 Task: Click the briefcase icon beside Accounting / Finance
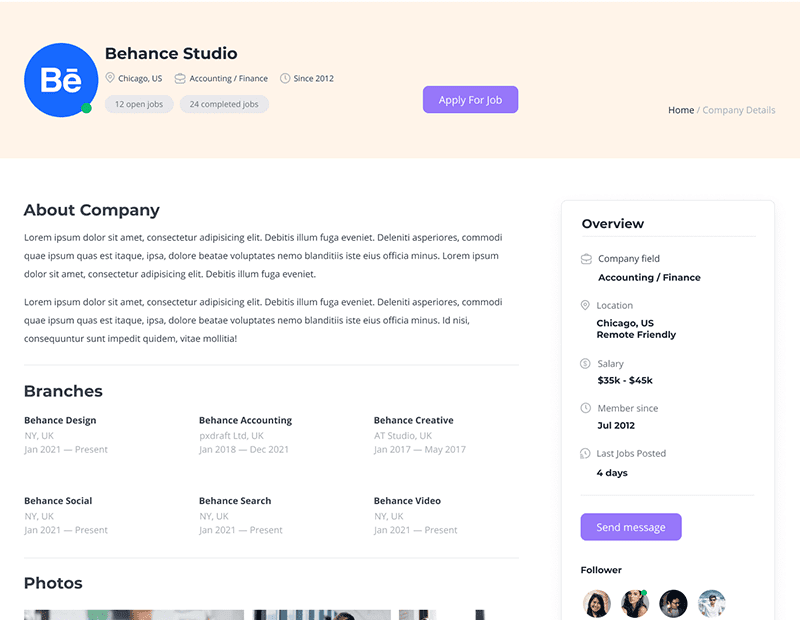point(180,78)
